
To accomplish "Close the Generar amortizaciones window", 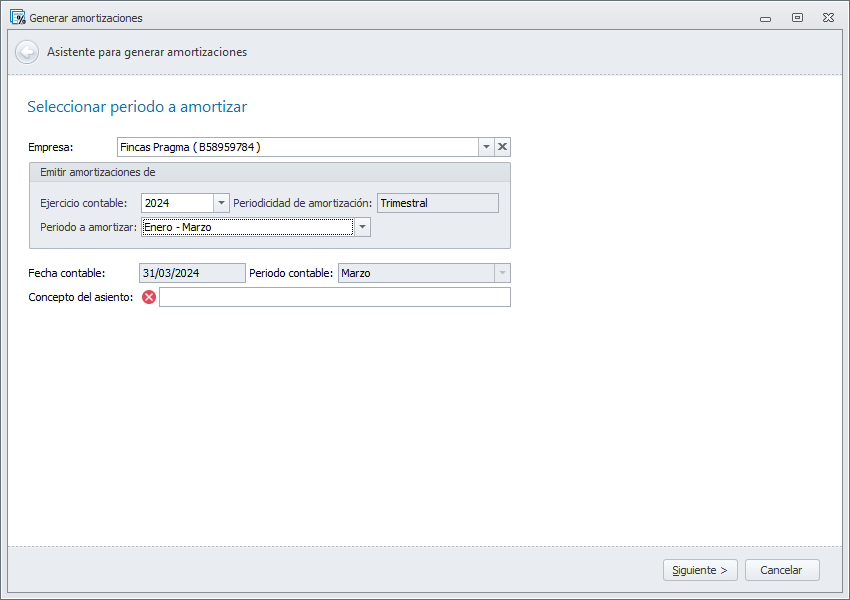I will [x=828, y=18].
